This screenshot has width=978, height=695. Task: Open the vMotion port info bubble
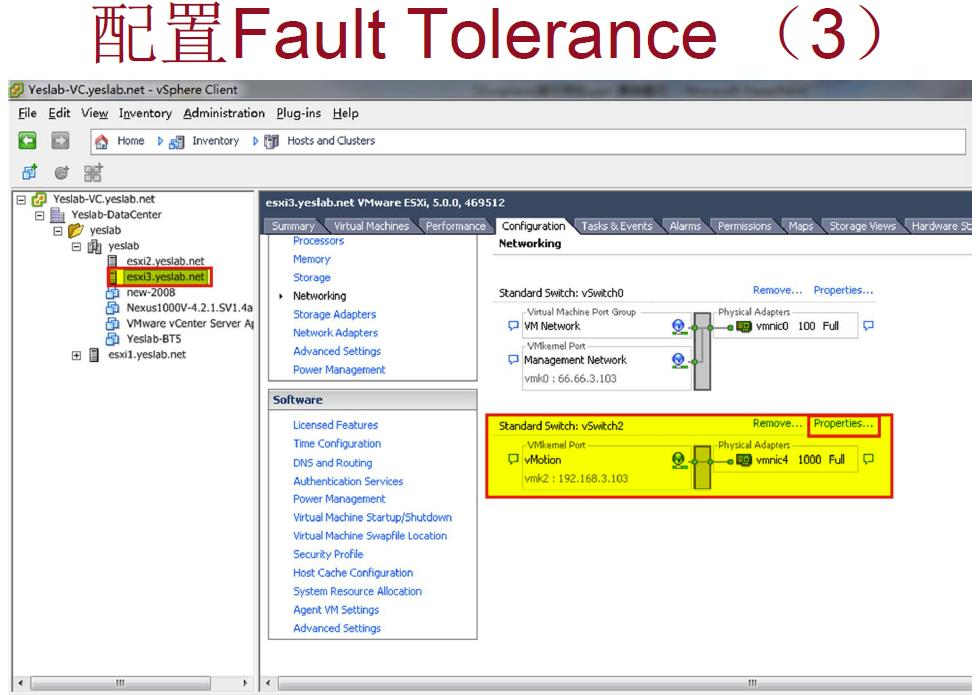click(513, 459)
